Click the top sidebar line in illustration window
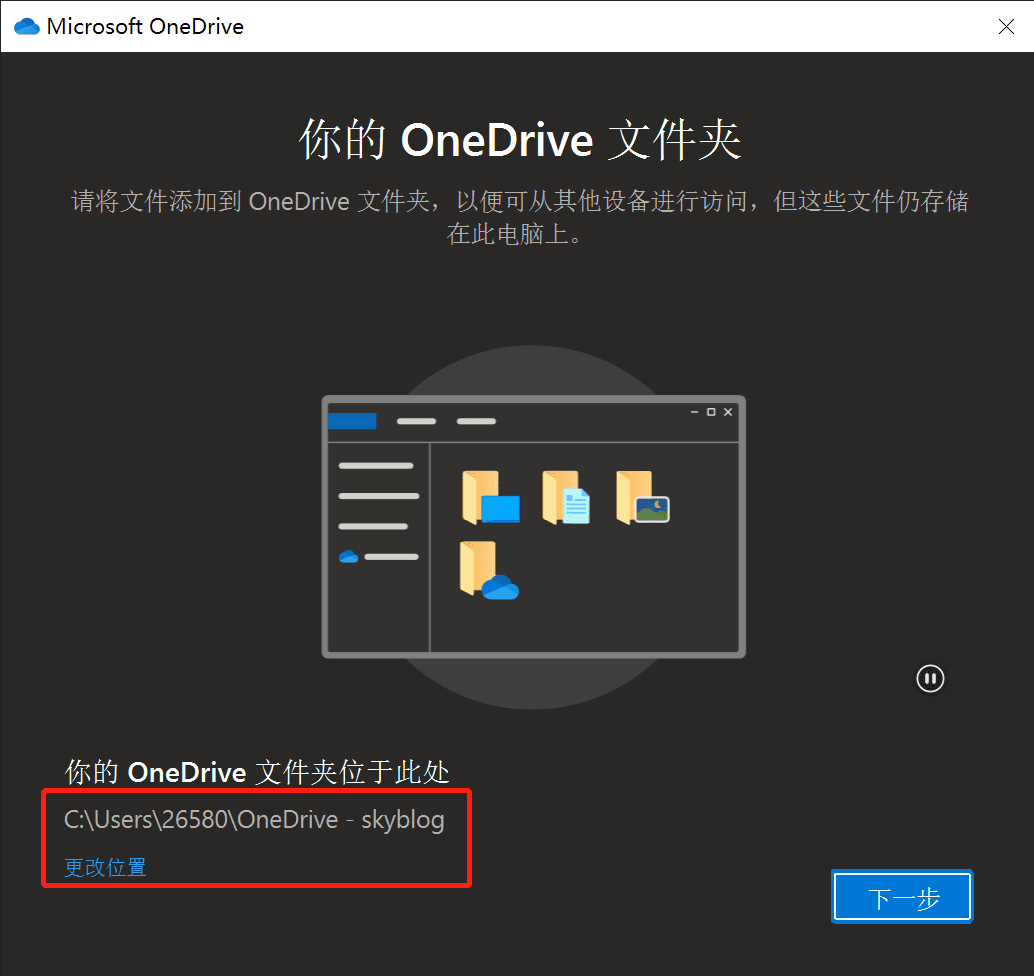Screen dimensions: 1034x976 [376, 466]
